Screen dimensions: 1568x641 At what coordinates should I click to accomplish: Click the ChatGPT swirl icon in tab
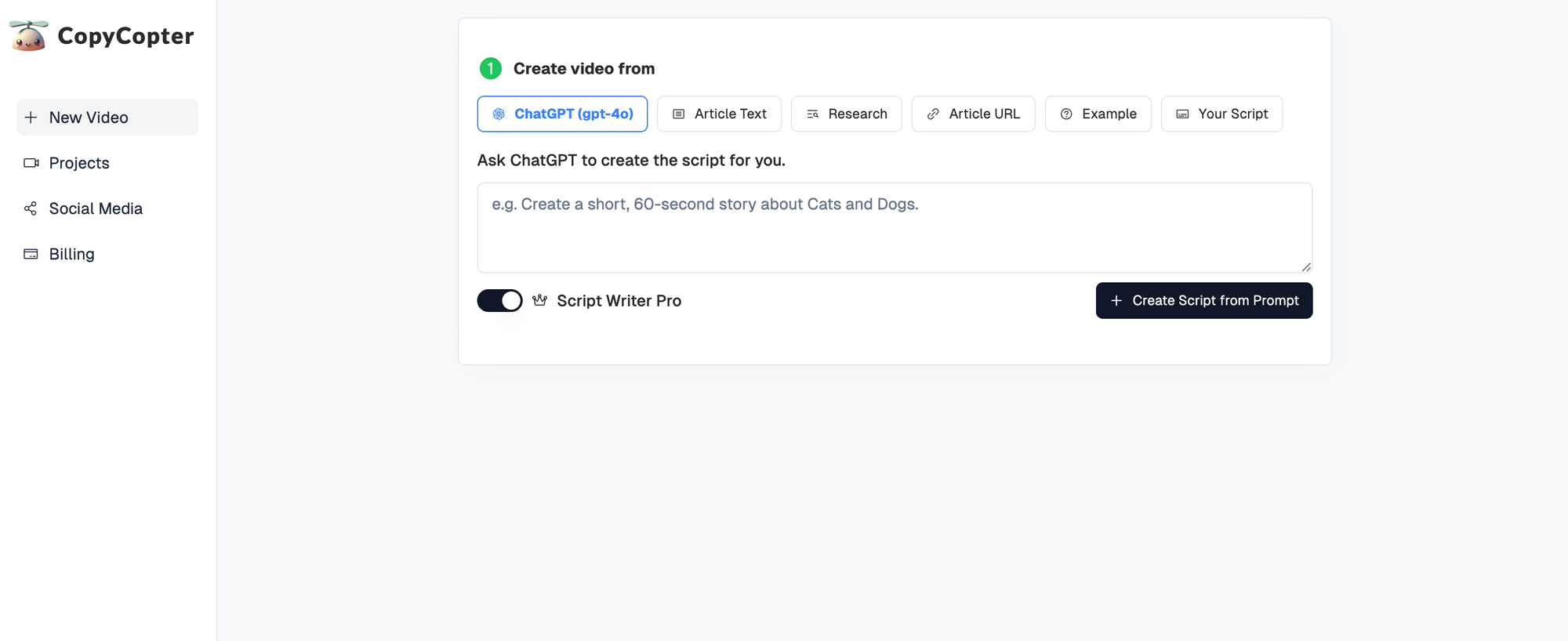tap(499, 114)
